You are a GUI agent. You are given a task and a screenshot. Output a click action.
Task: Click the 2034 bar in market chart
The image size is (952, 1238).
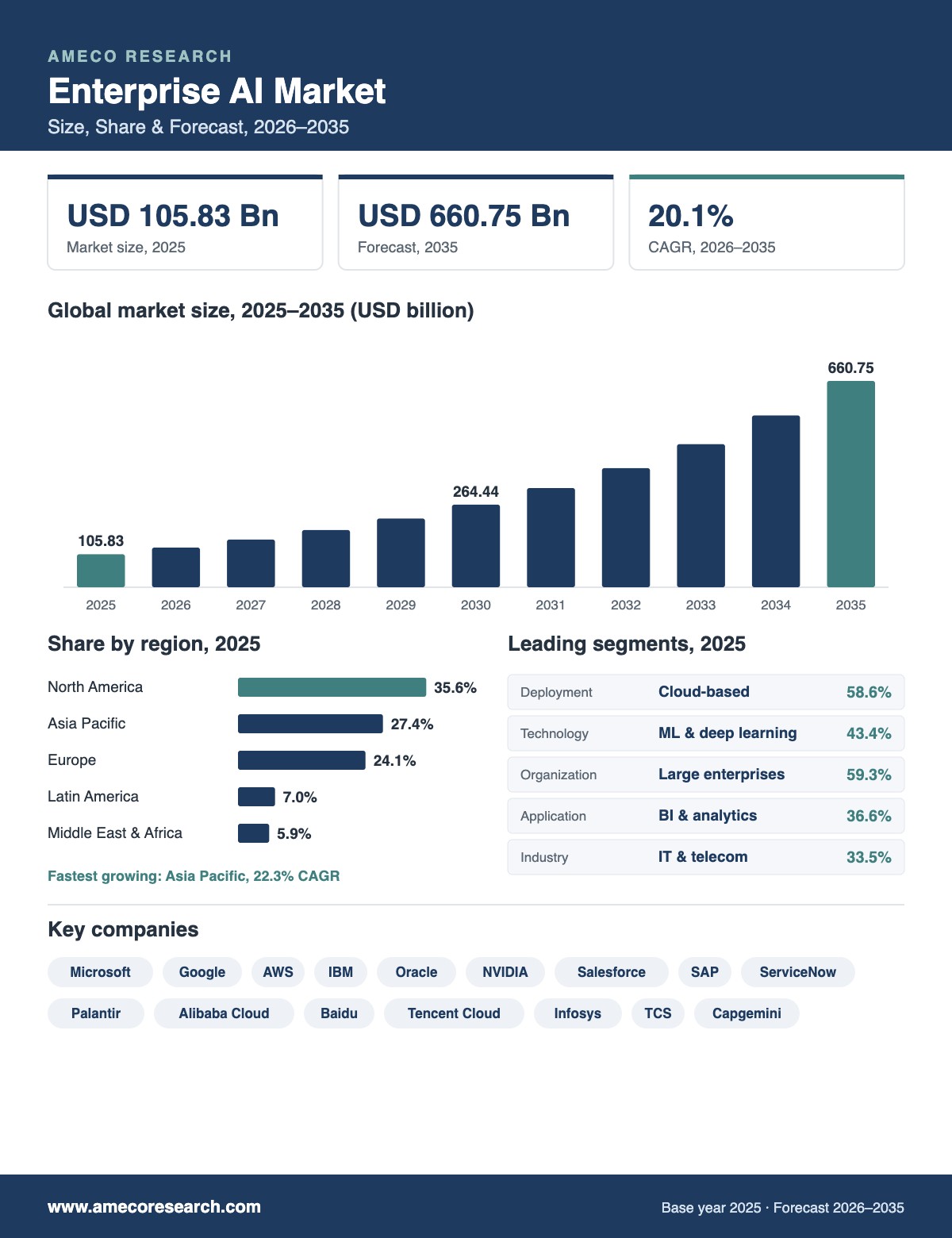click(776, 502)
